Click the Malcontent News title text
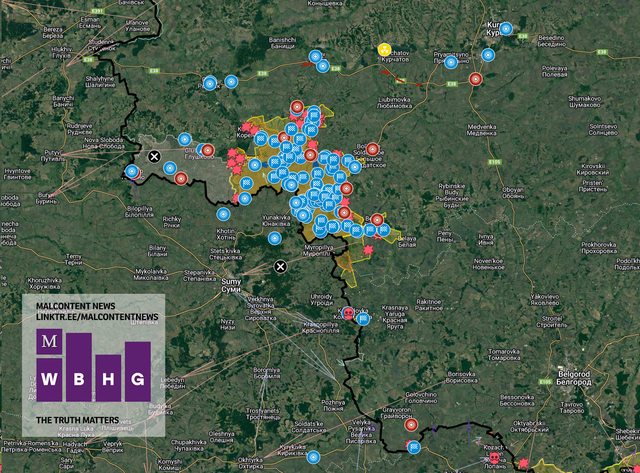640x473 pixels. 75,305
